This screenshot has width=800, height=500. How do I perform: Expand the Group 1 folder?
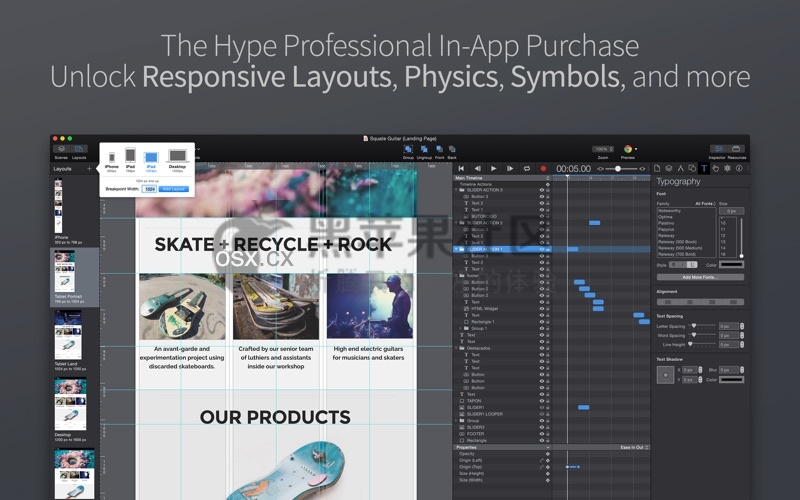461,329
